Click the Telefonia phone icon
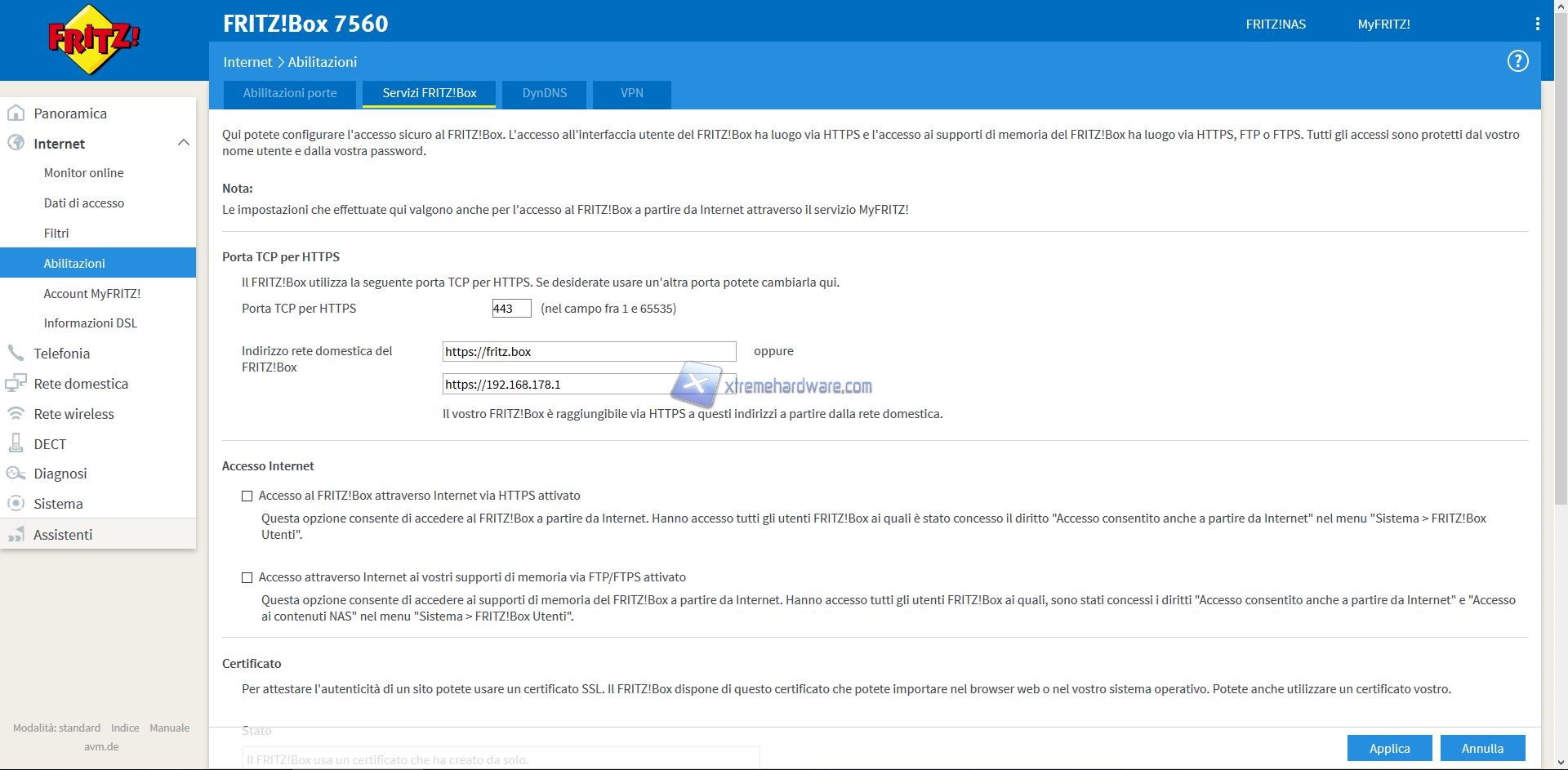 tap(16, 354)
